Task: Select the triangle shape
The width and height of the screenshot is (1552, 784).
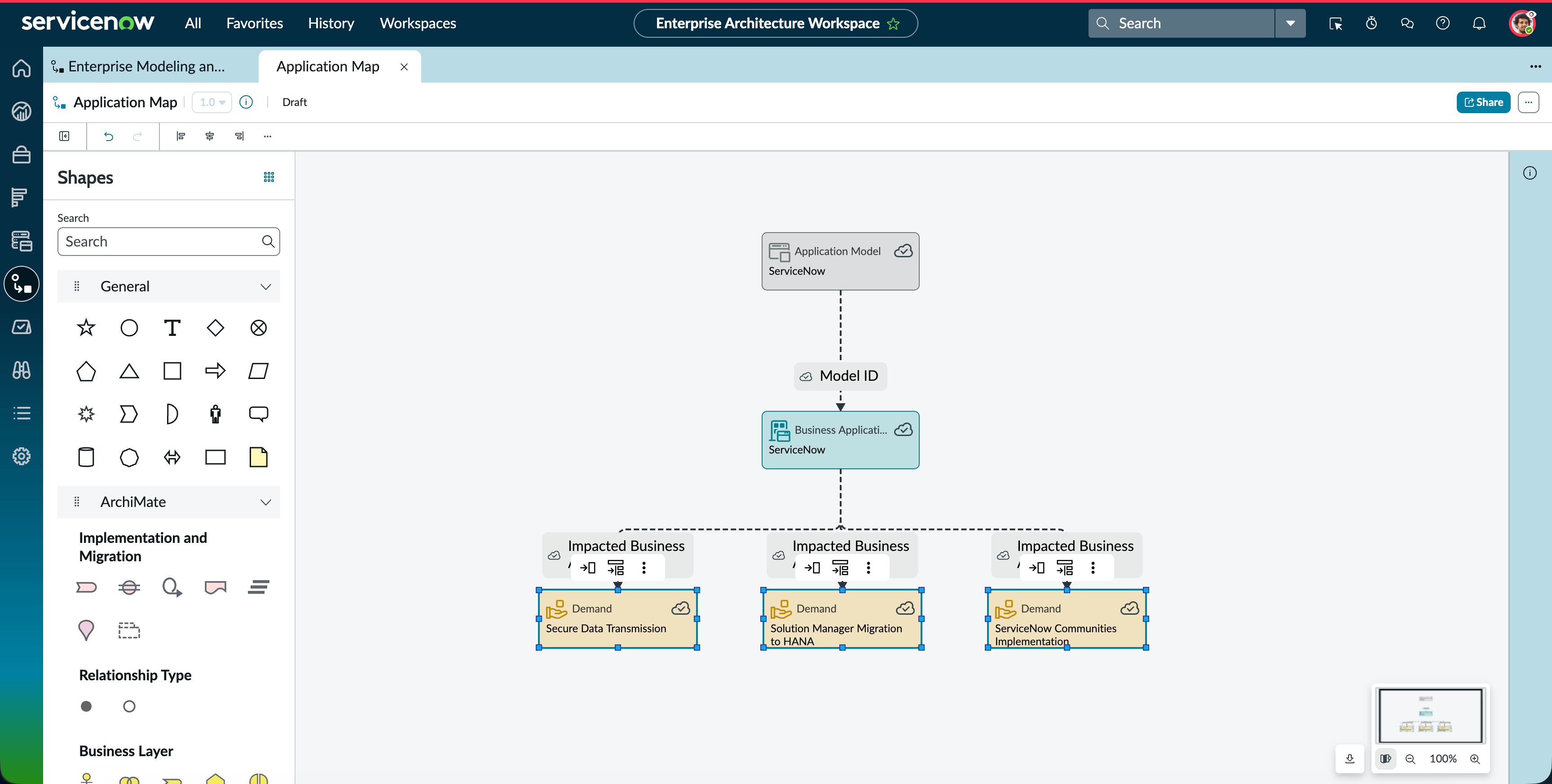Action: click(x=129, y=371)
